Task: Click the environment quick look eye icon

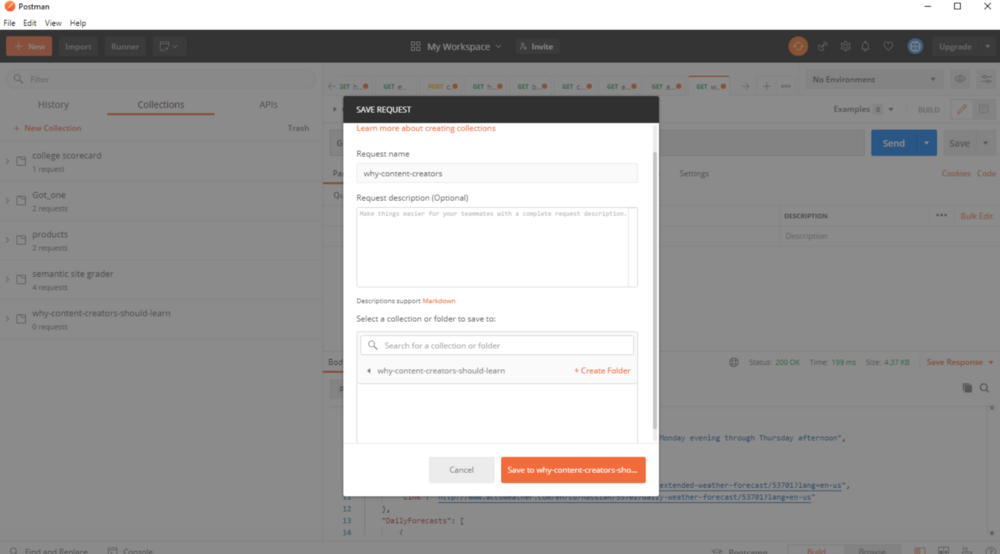Action: [x=960, y=79]
